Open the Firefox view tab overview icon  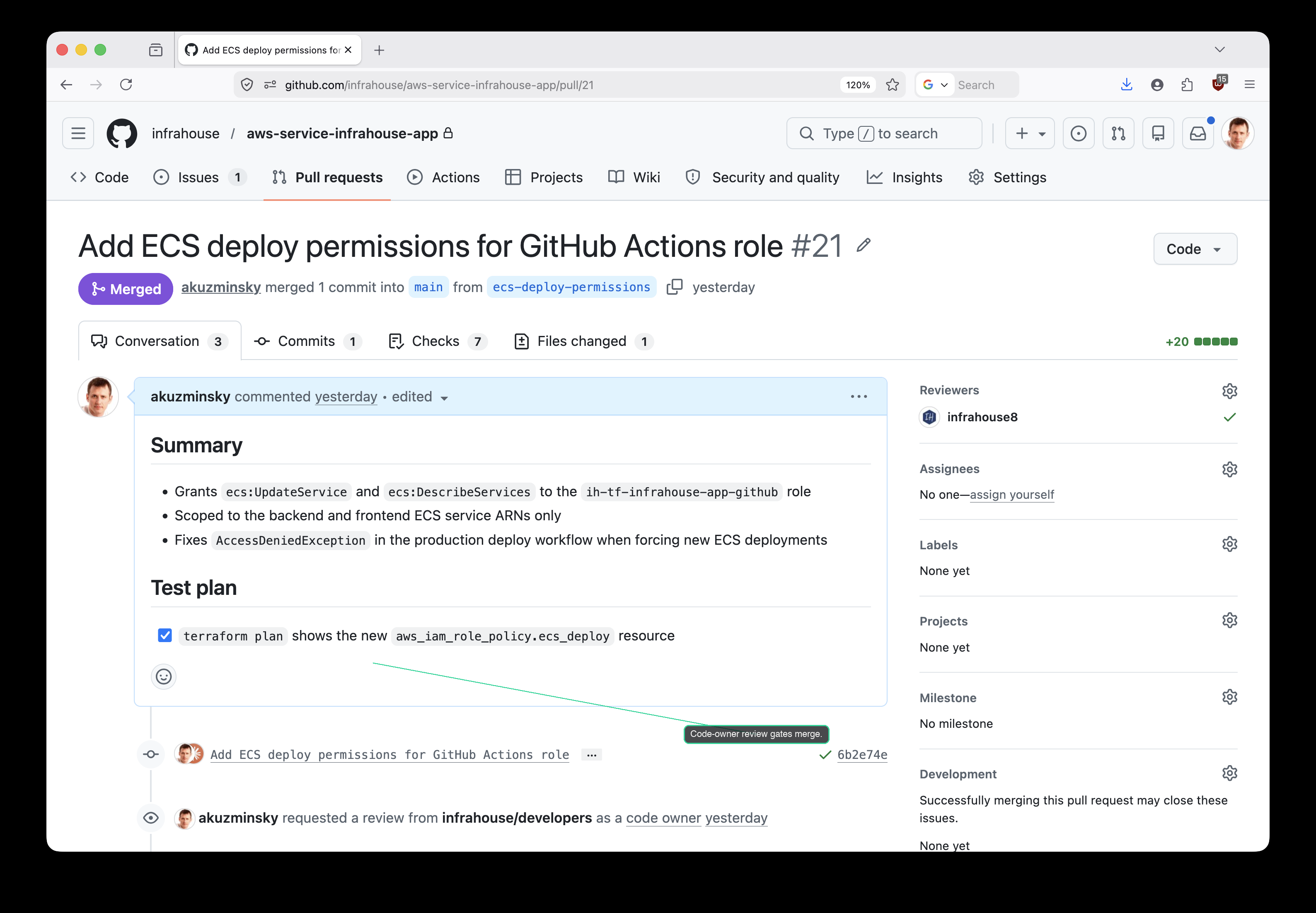pyautogui.click(x=156, y=51)
